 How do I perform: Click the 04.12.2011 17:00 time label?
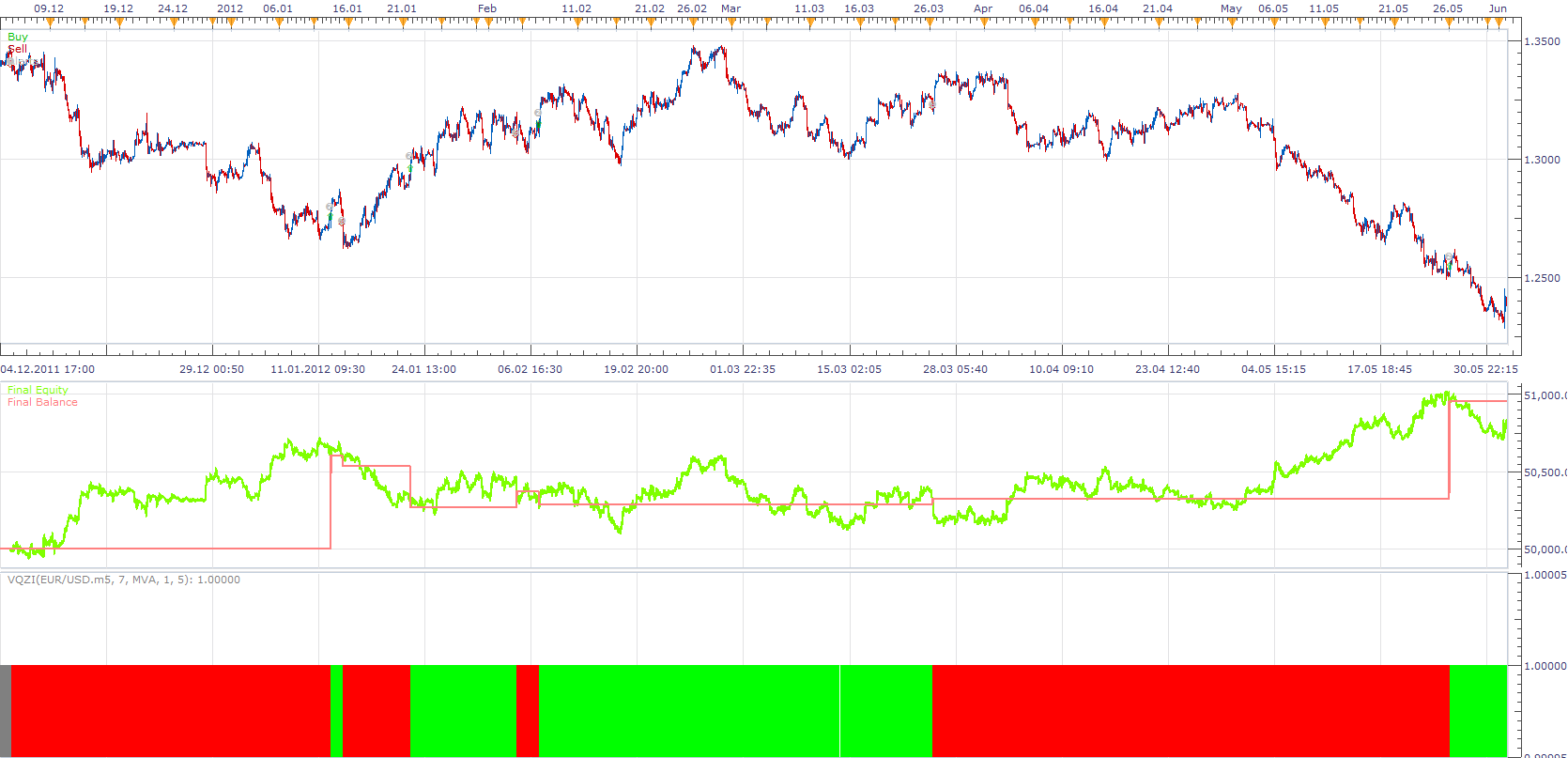[x=48, y=369]
